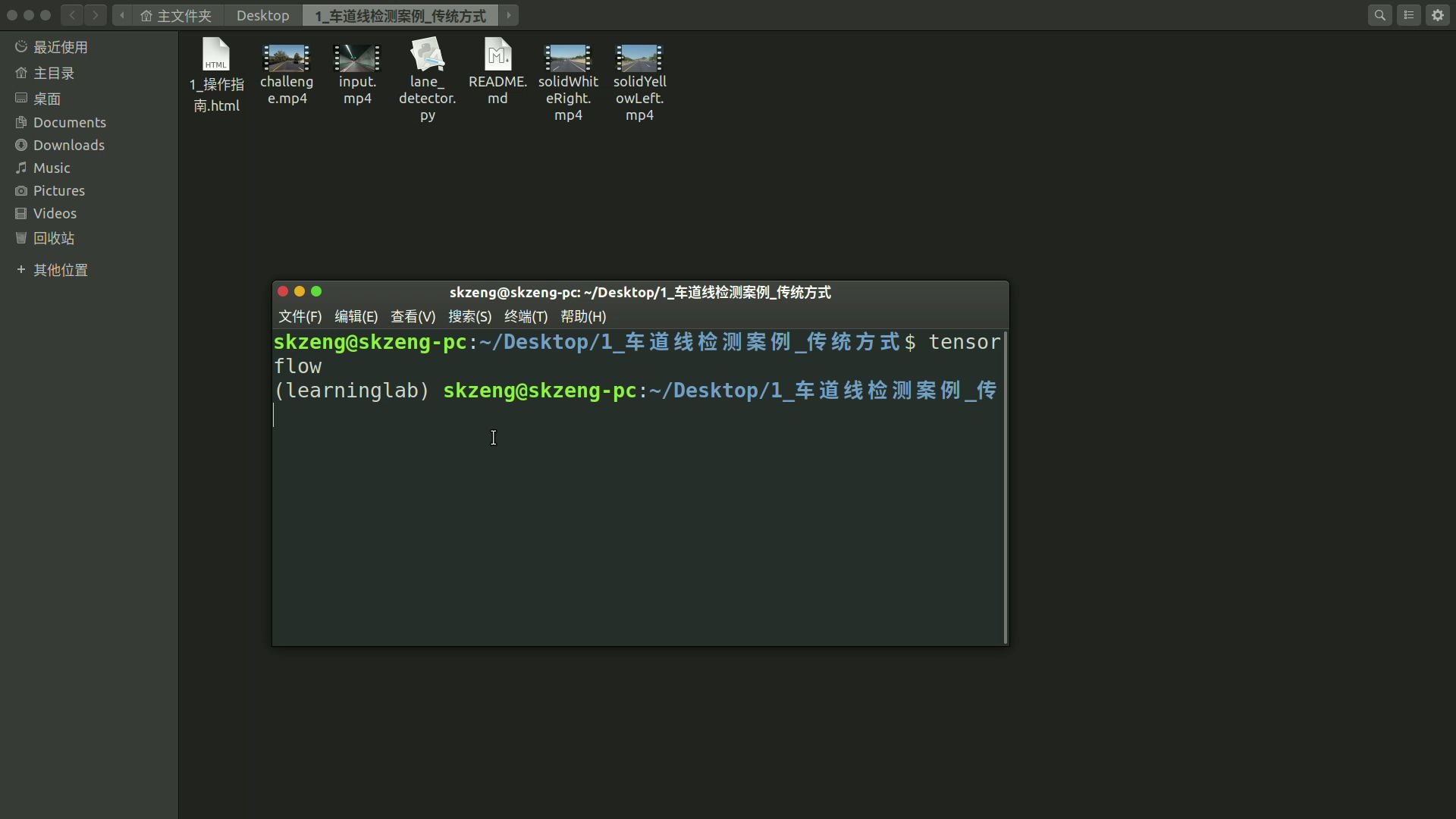Click the 1_车道线检测案例_传统方式 path segment
1456x819 pixels.
[400, 15]
